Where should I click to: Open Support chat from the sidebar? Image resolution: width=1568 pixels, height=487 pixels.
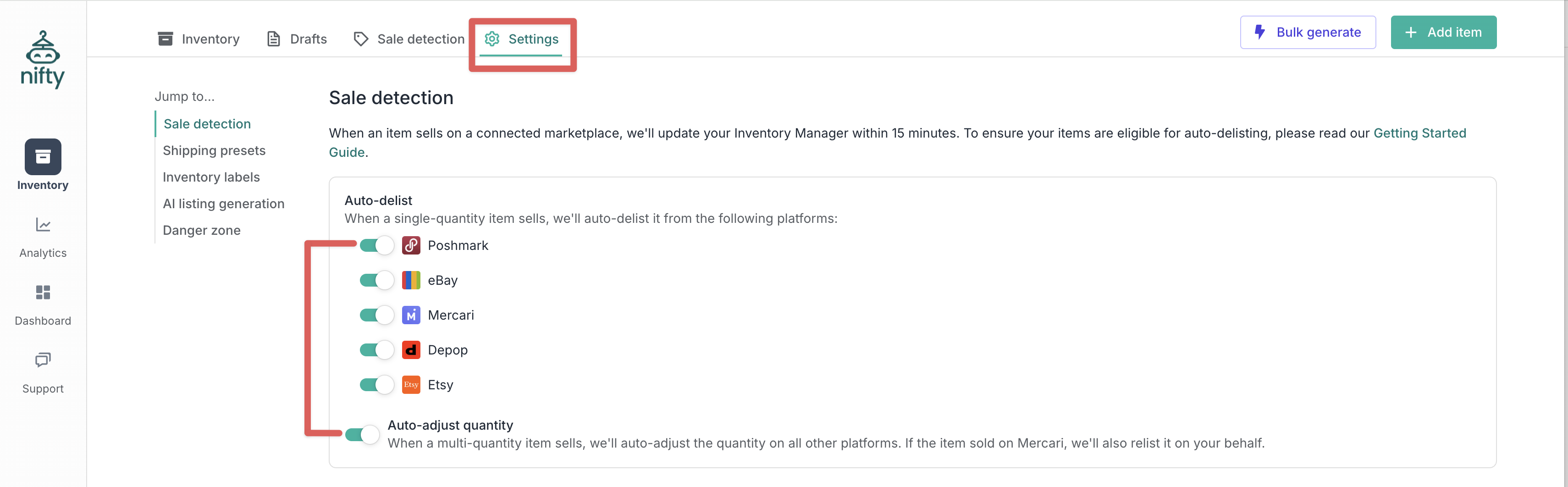[43, 372]
